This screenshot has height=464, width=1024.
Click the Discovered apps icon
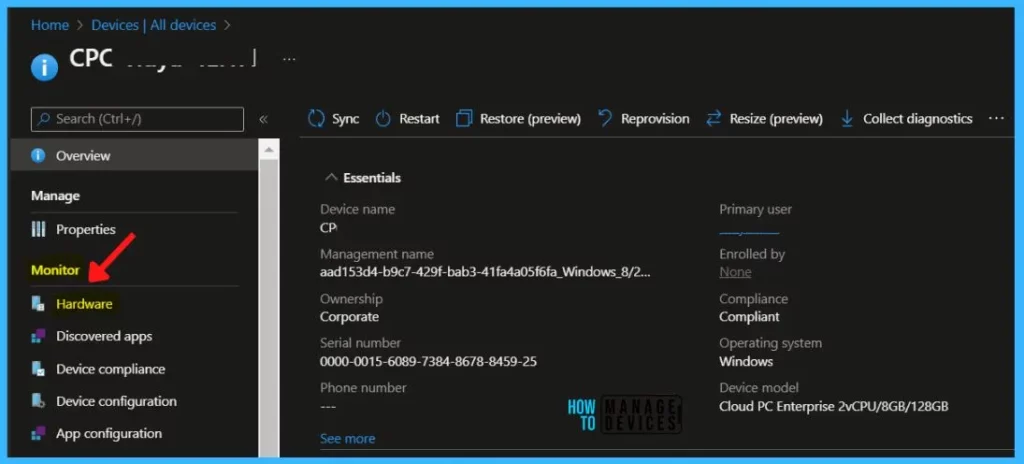39,336
